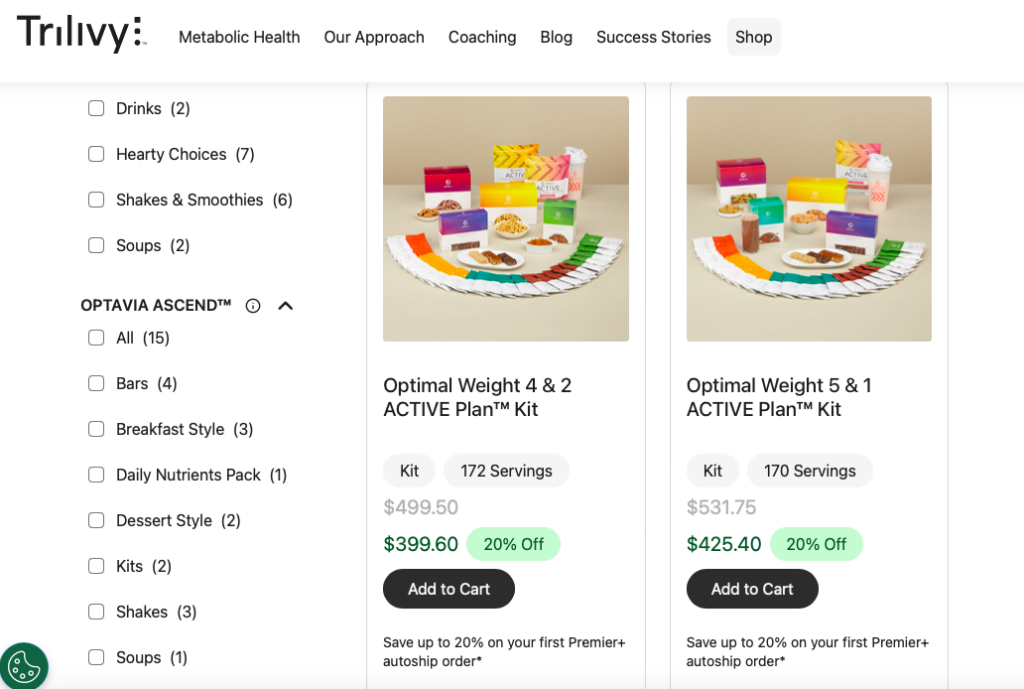Open cookie preferences icon

(24, 666)
